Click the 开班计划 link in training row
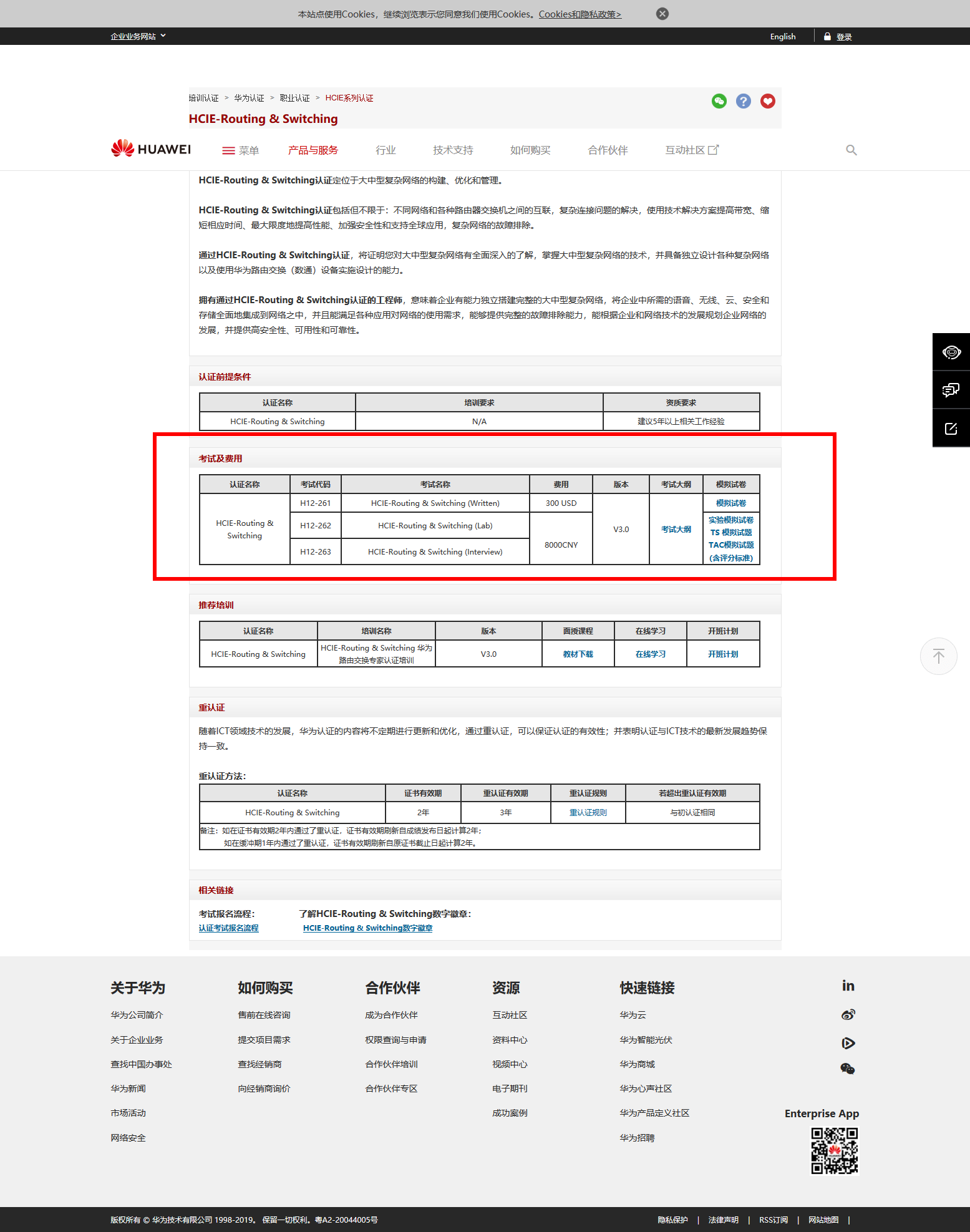This screenshot has height=1232, width=970. tap(723, 654)
